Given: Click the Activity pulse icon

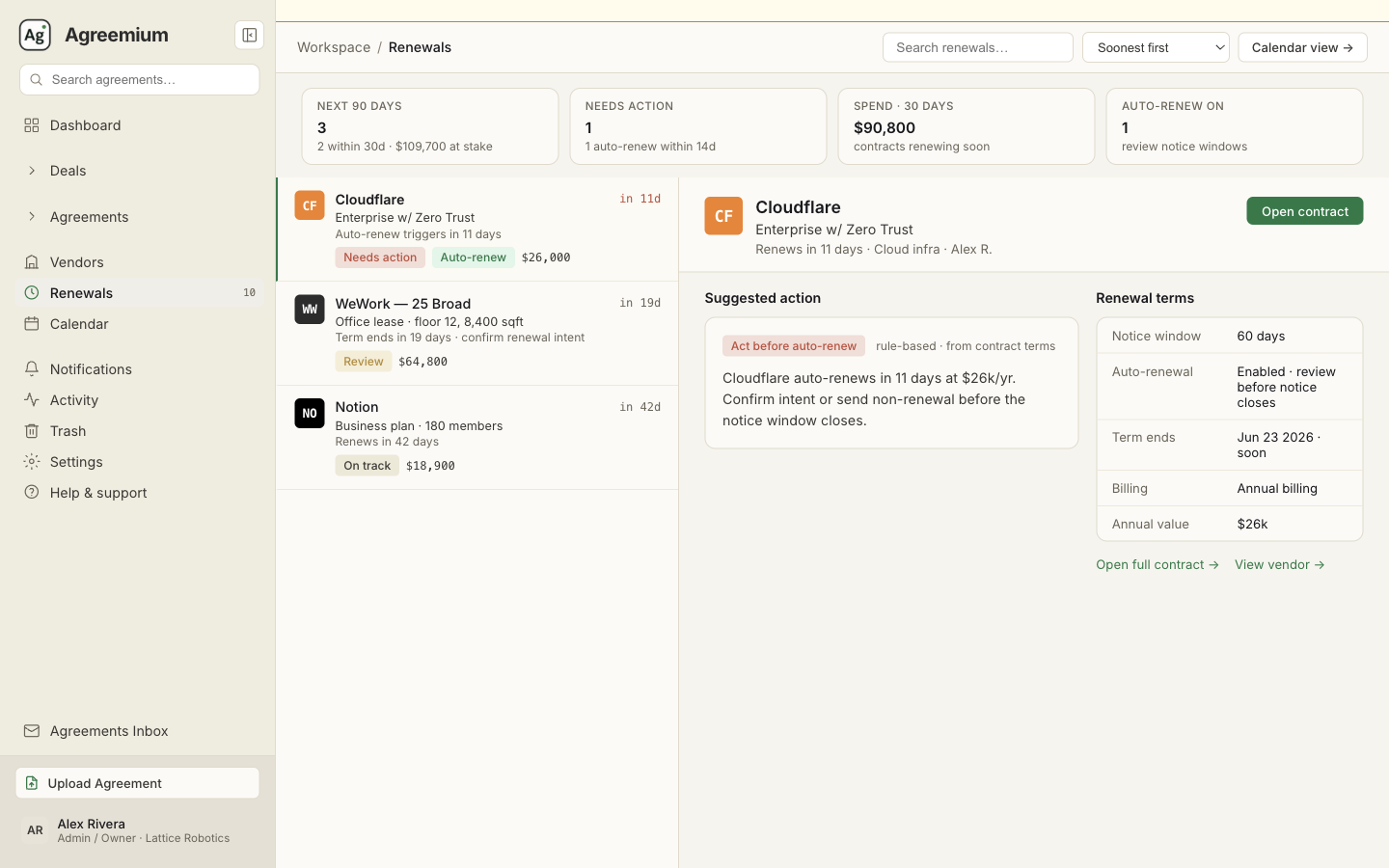Looking at the screenshot, I should point(32,400).
